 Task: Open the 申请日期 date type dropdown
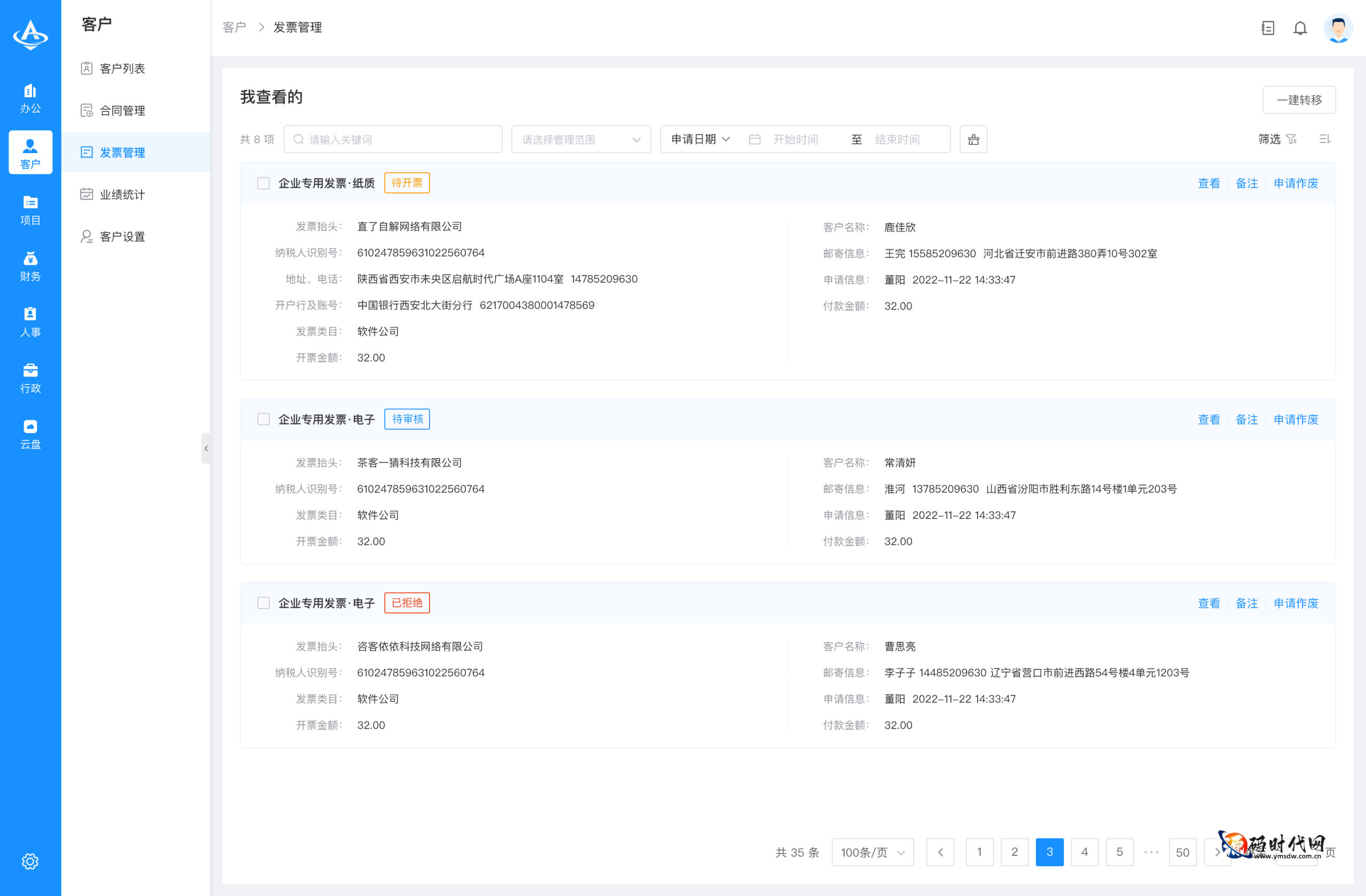[699, 139]
